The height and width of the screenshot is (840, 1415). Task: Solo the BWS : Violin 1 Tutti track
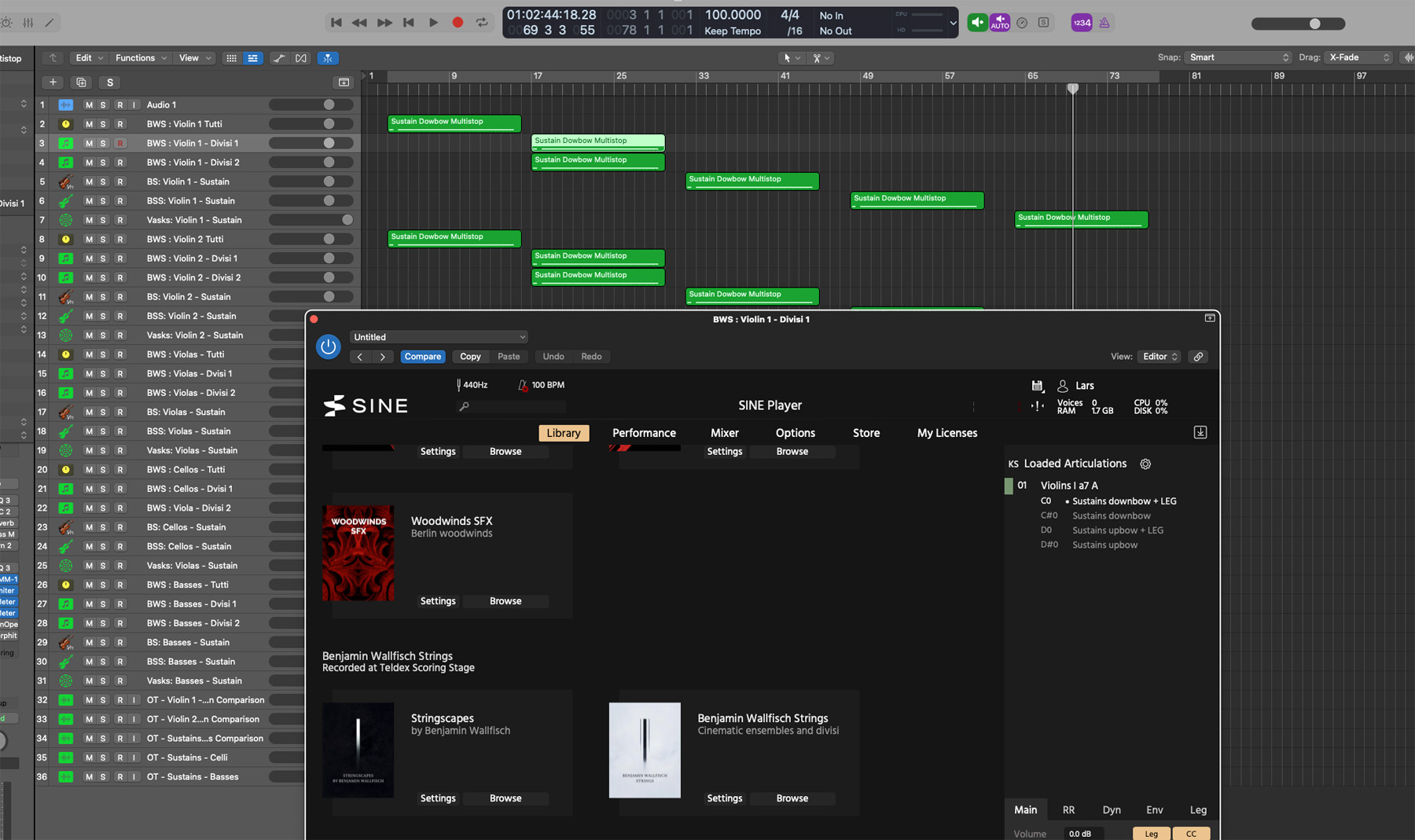click(103, 124)
